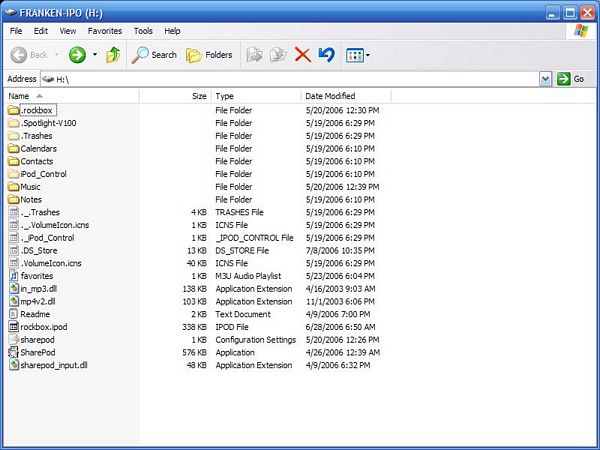This screenshot has width=600, height=450.
Task: Click the 576 KB size value
Action: pyautogui.click(x=194, y=352)
